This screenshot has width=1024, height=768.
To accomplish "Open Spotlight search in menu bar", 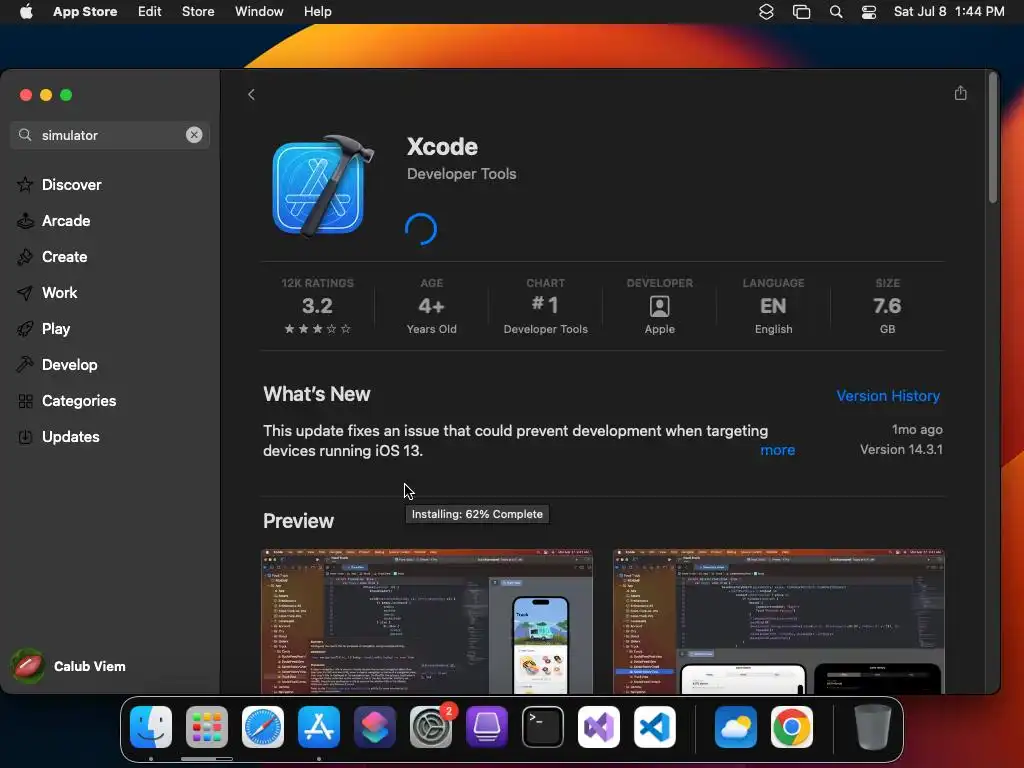I will [x=836, y=12].
